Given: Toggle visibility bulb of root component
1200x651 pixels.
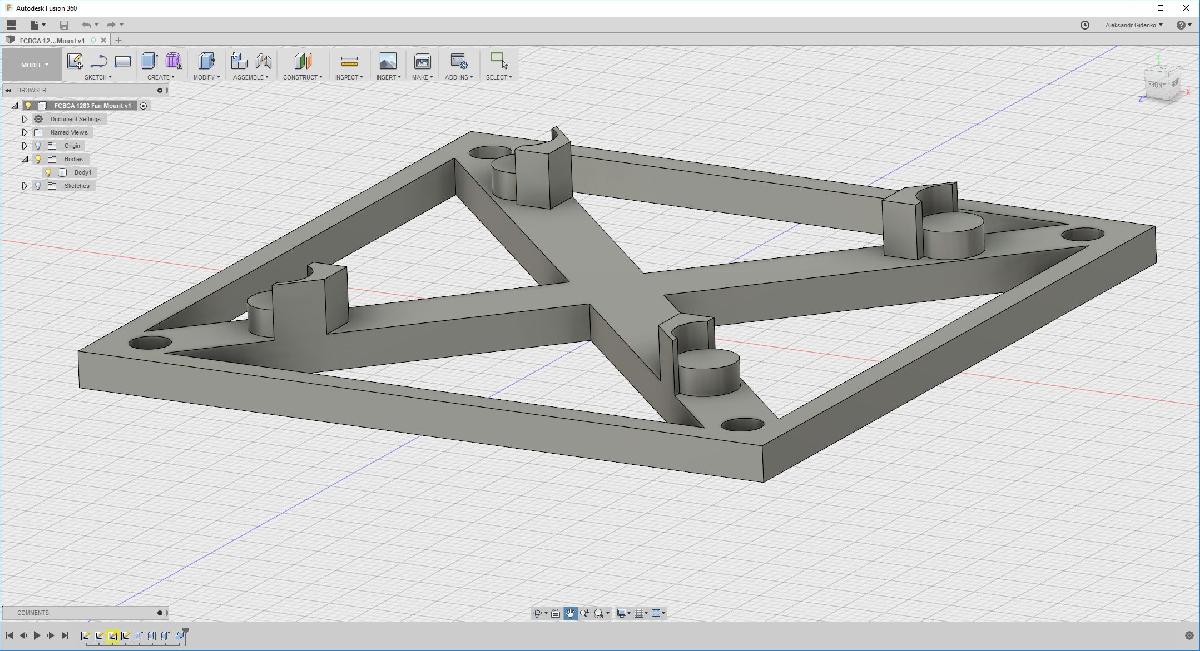Looking at the screenshot, I should pos(28,105).
